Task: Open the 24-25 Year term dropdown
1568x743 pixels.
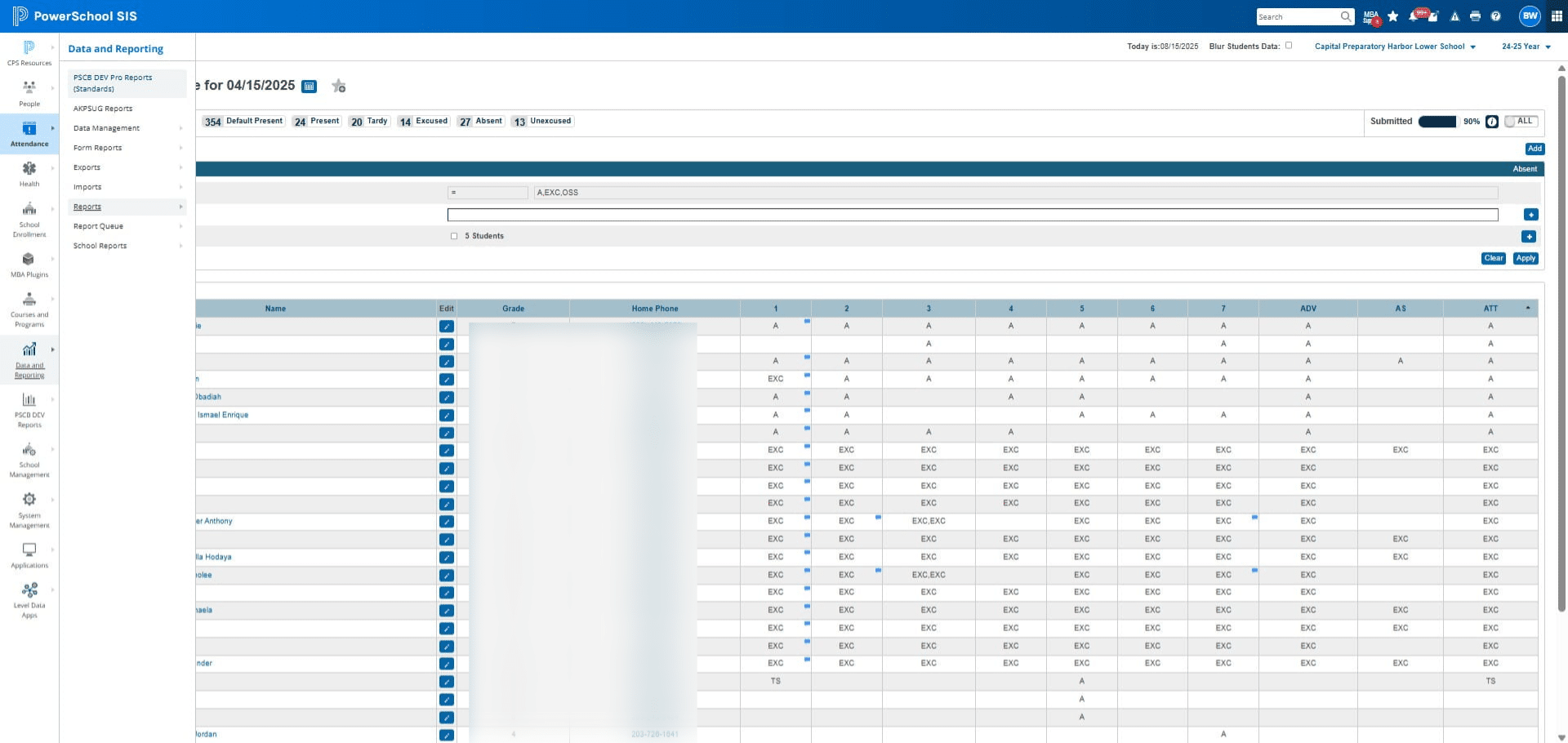Action: click(1526, 47)
